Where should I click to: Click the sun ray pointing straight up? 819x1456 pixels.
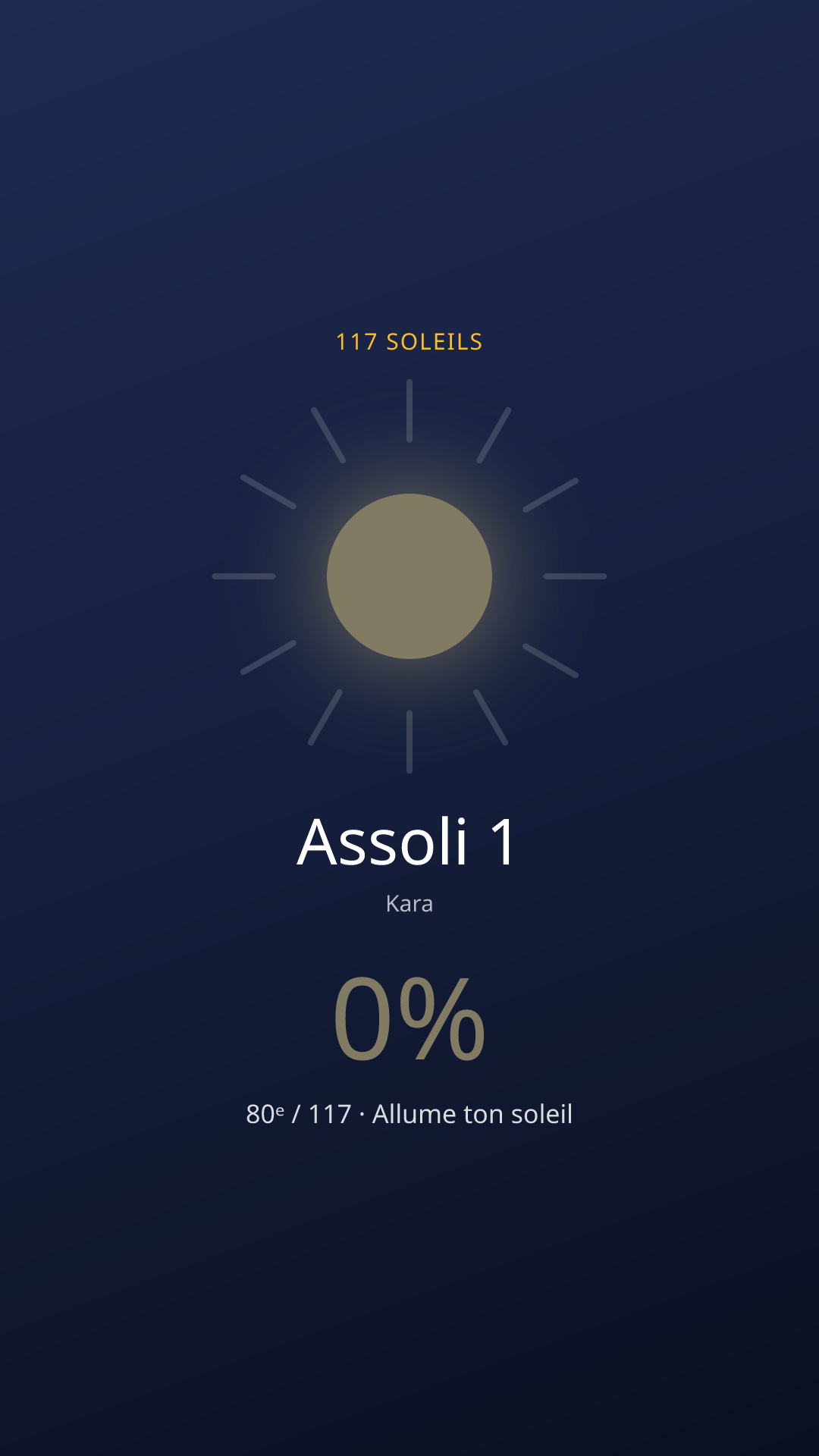[x=409, y=411]
